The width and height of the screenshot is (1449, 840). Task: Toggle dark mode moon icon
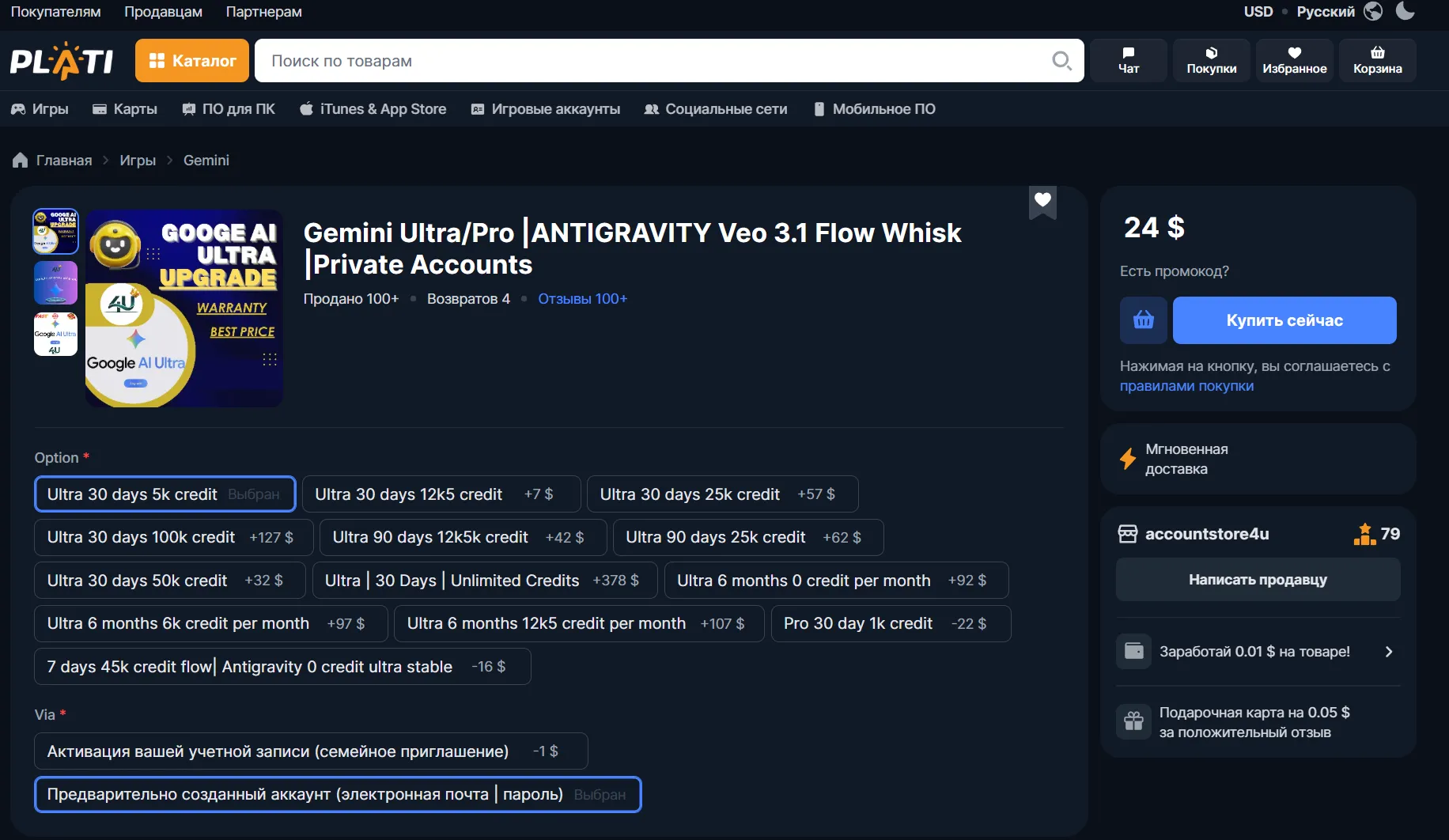1405,11
